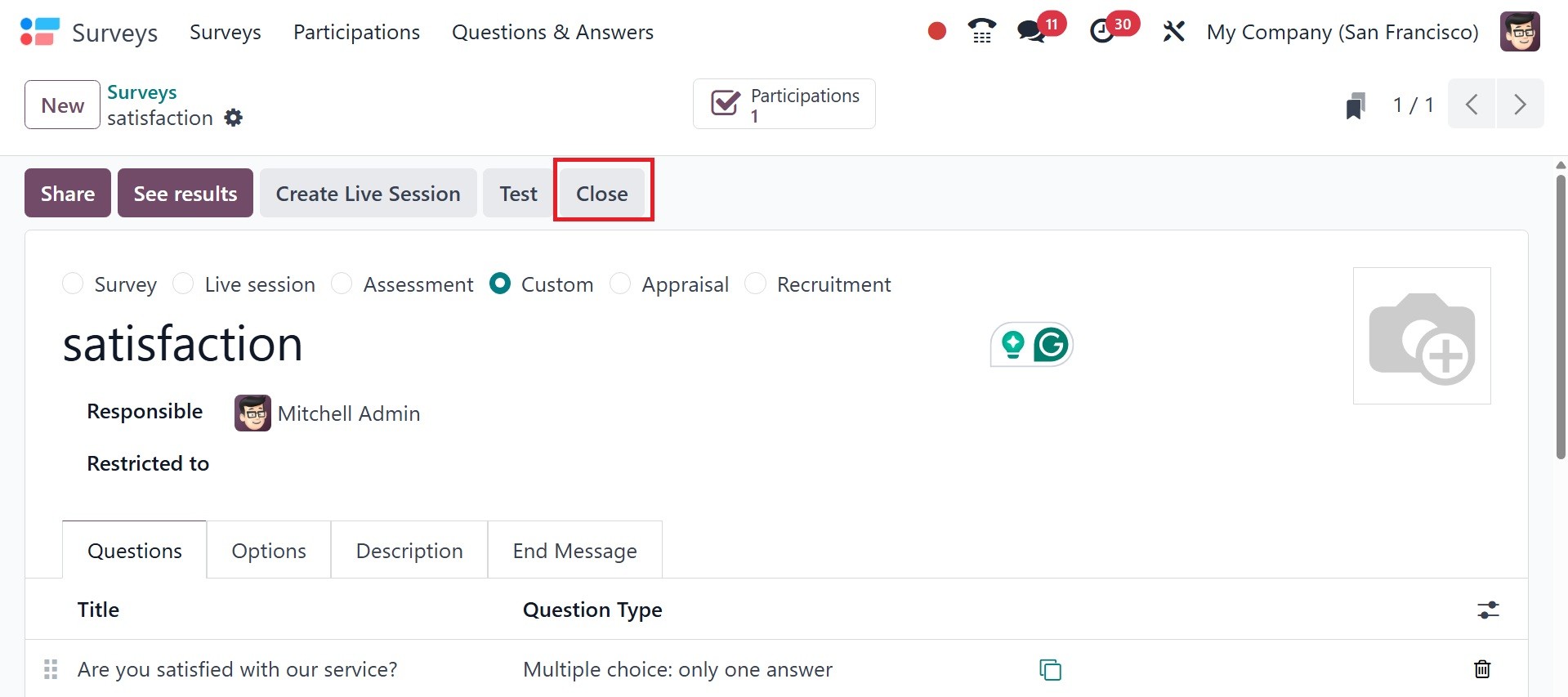Screen dimensions: 1568x697
Task: Open the gear actions menu beside satisfaction
Action: point(234,118)
